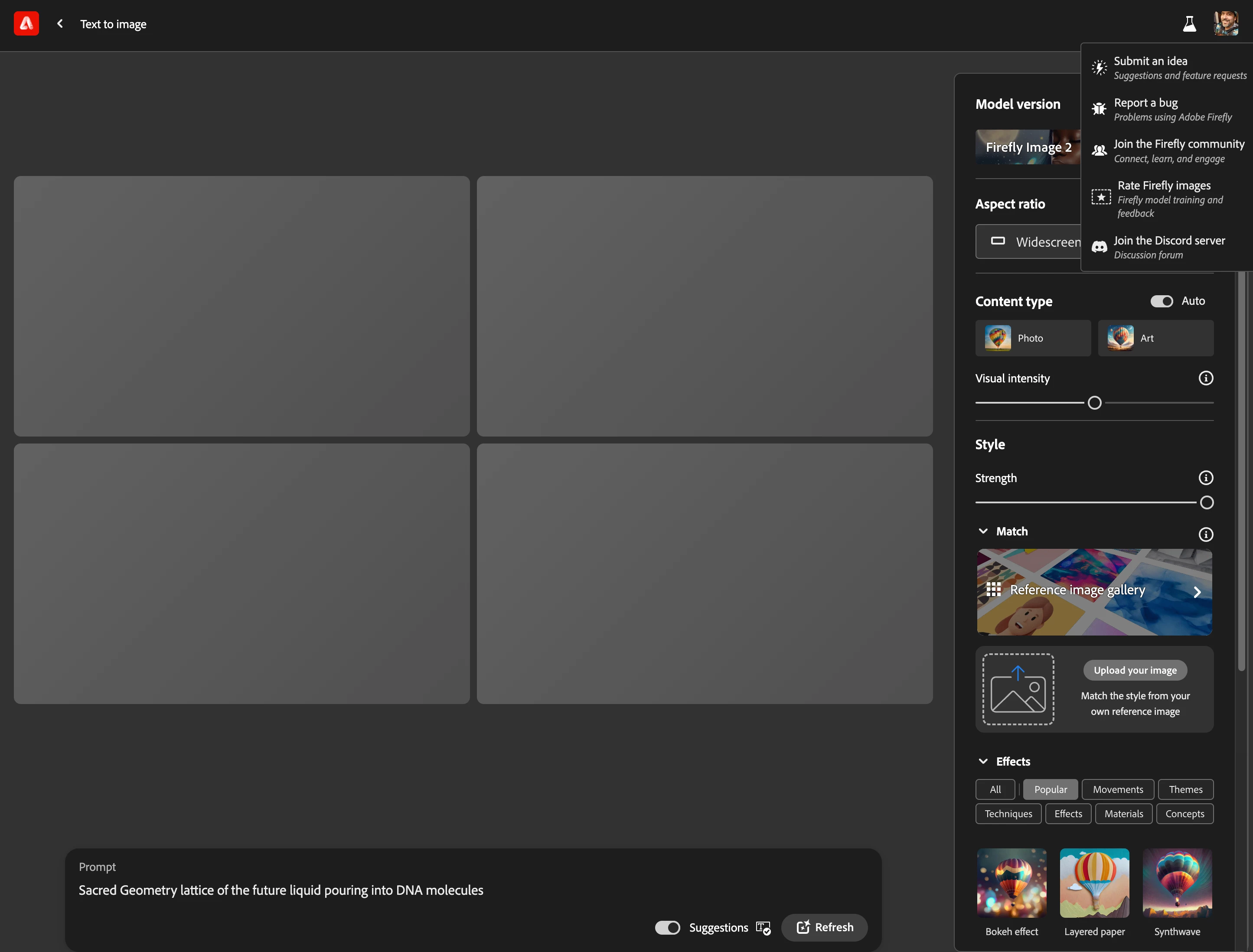Click the Visual intensity slider handle
Image resolution: width=1253 pixels, height=952 pixels.
tap(1094, 403)
